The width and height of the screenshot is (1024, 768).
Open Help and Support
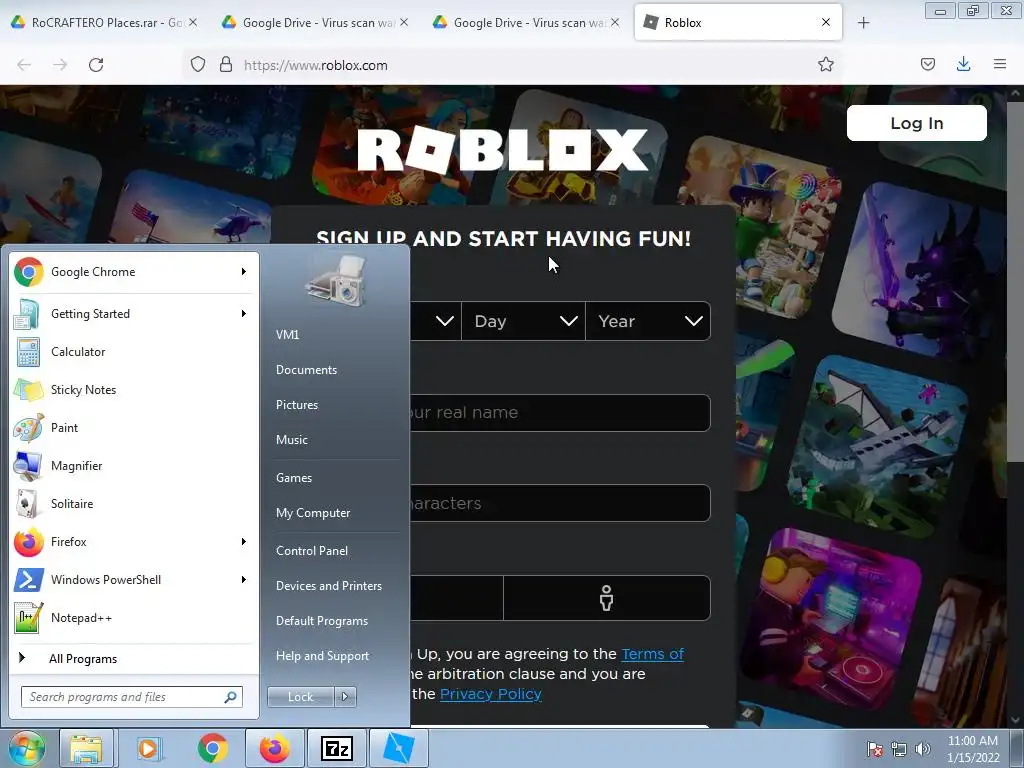pos(323,656)
